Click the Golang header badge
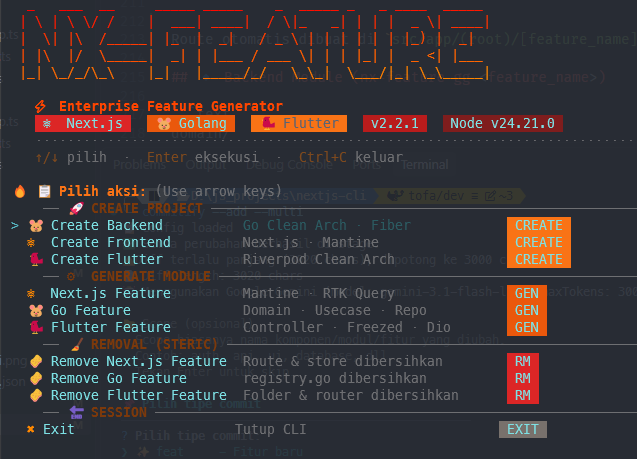The height and width of the screenshot is (459, 637). 191,123
